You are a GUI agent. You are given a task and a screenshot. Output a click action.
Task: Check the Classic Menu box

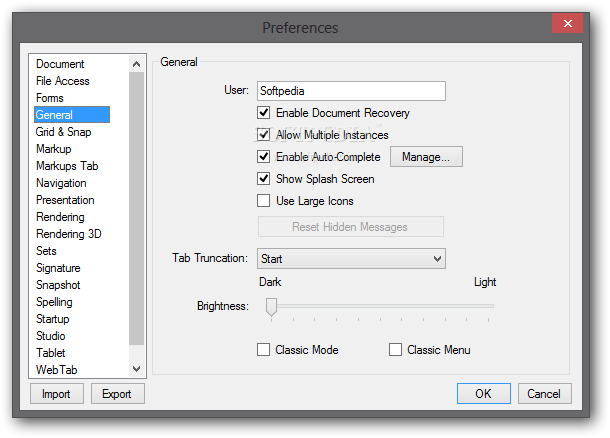point(395,350)
